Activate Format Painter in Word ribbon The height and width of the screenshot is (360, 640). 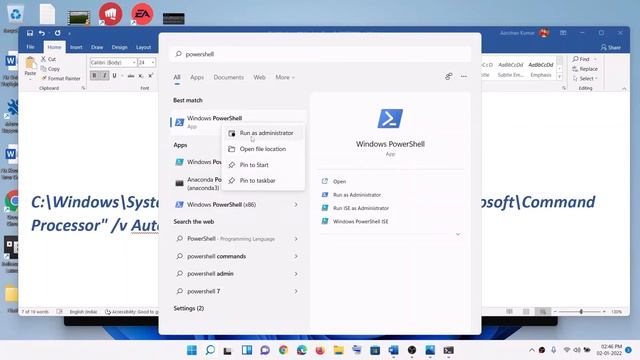pos(60,78)
